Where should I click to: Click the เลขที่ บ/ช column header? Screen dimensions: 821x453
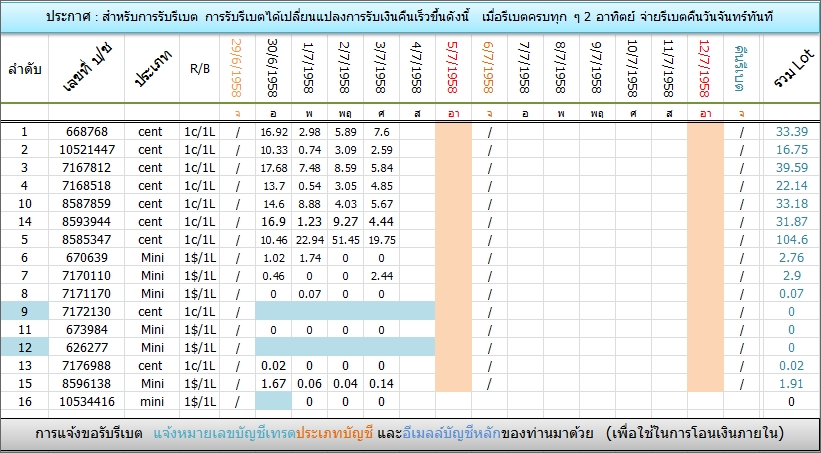pos(87,69)
